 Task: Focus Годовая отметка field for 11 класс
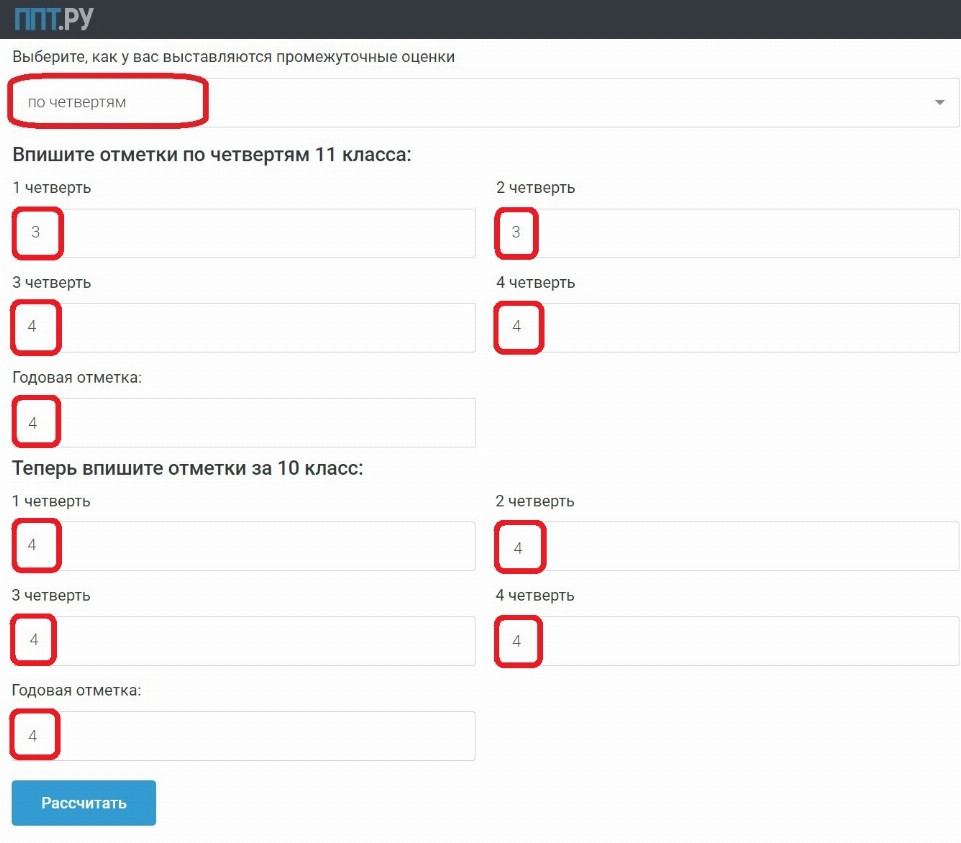pyautogui.click(x=244, y=423)
